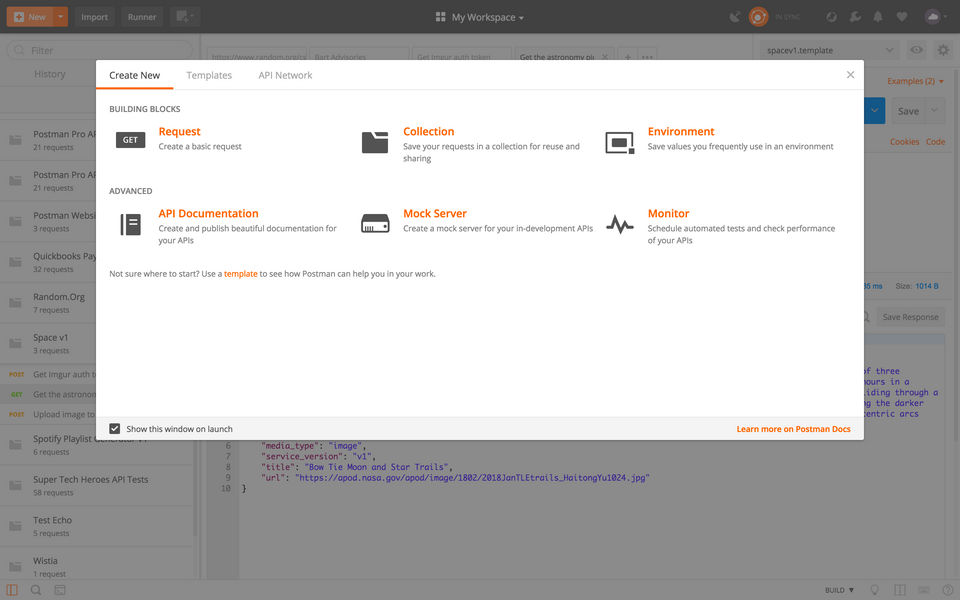This screenshot has height=600, width=960.
Task: Click the Mock Server hardware icon
Action: 375,223
